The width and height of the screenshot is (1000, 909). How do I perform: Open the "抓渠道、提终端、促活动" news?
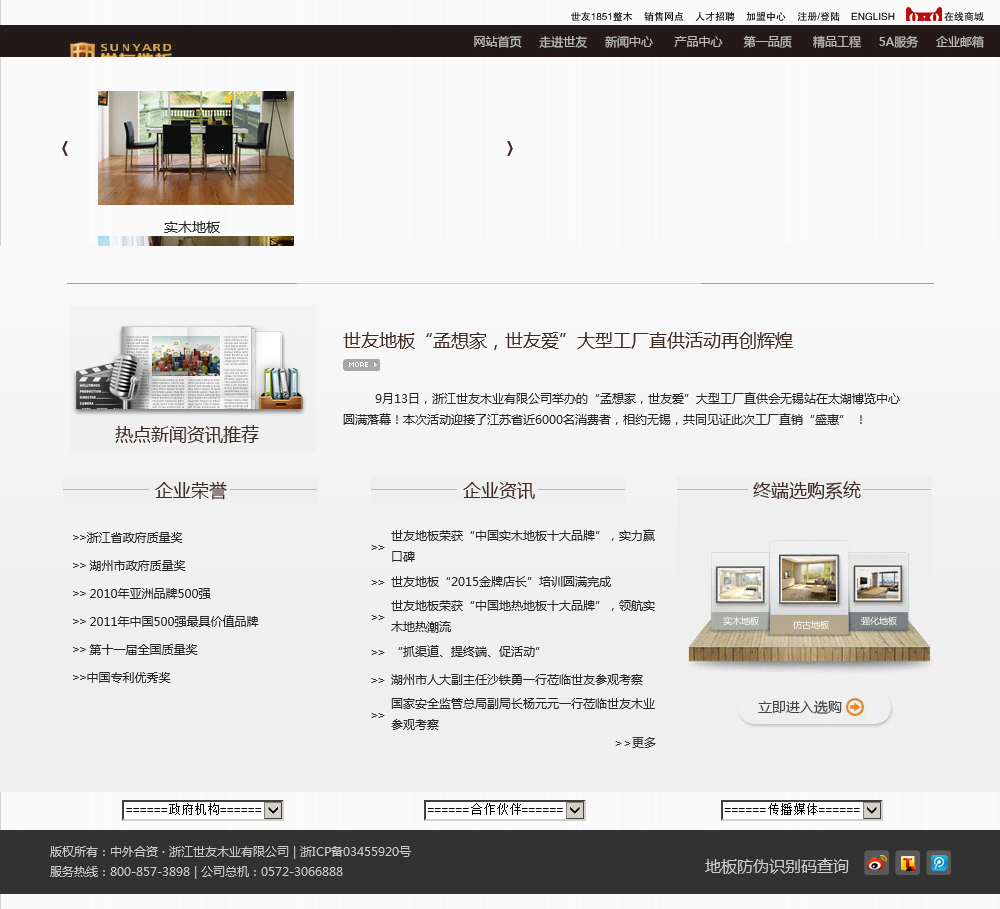click(469, 652)
